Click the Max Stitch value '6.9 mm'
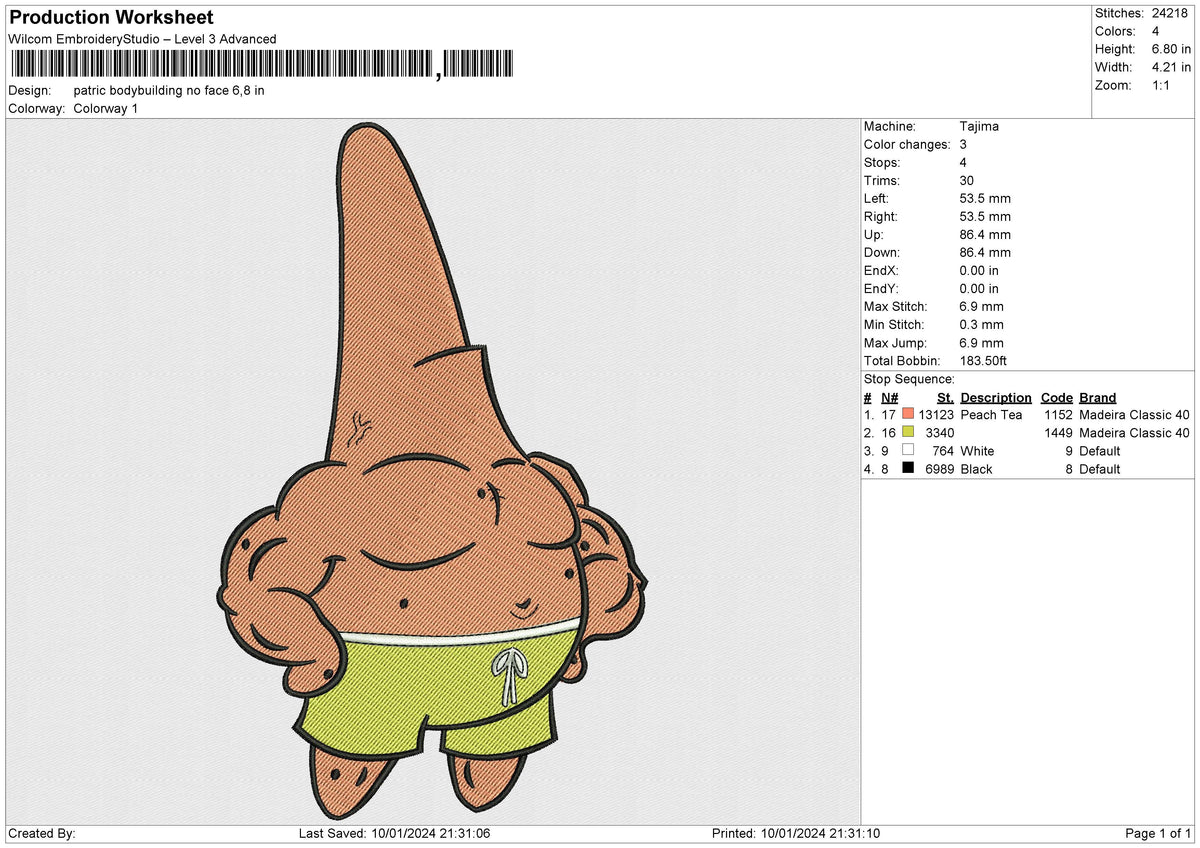 (981, 306)
